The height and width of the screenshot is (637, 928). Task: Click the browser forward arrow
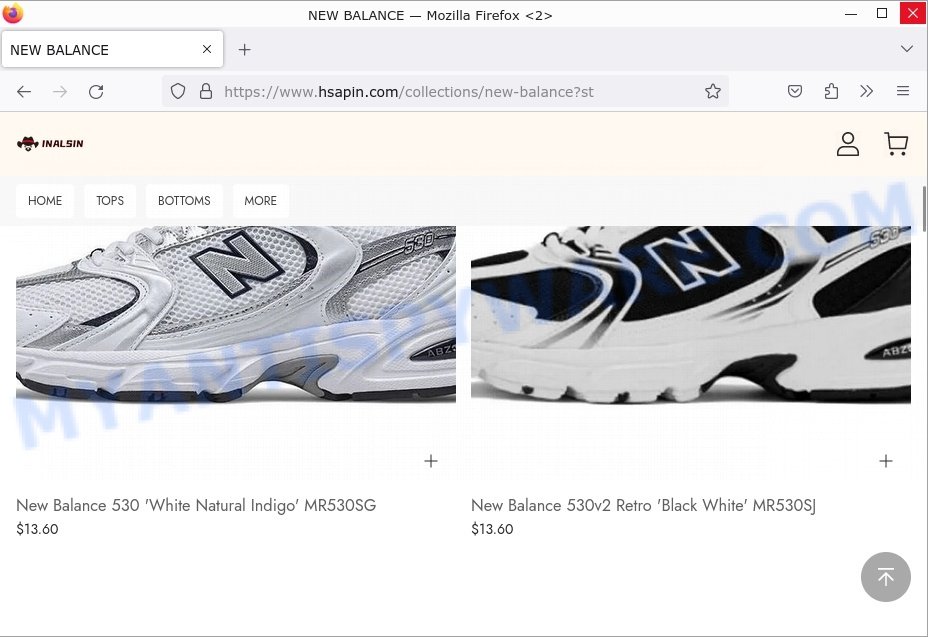[x=60, y=92]
